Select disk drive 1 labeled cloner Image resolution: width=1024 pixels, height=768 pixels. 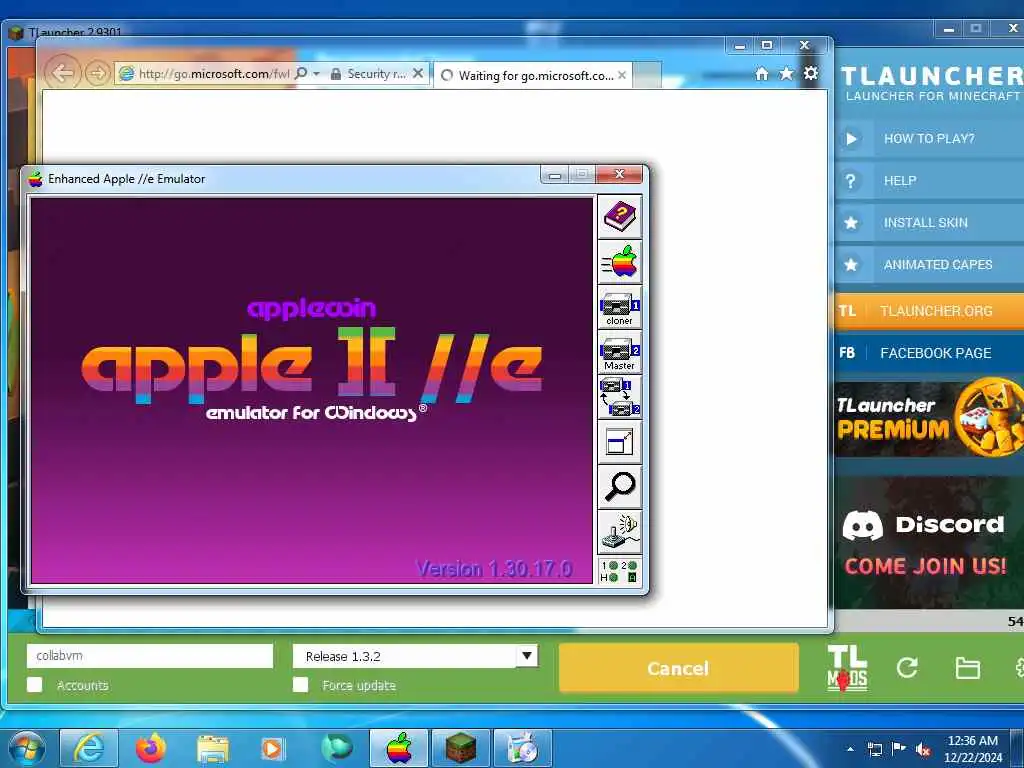click(x=619, y=307)
